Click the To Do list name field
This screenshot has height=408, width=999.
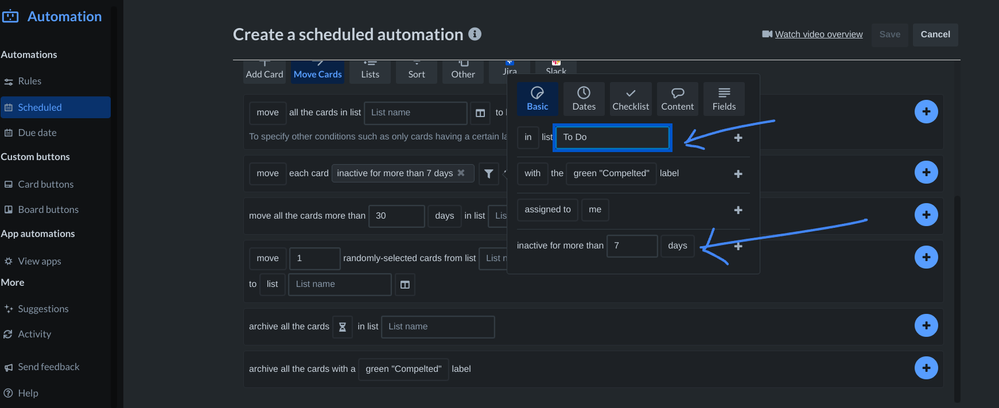click(x=612, y=138)
